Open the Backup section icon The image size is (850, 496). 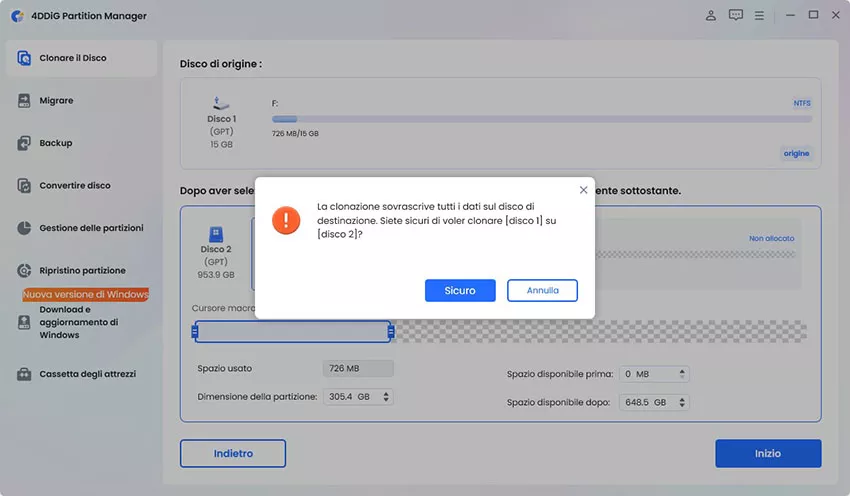[25, 143]
